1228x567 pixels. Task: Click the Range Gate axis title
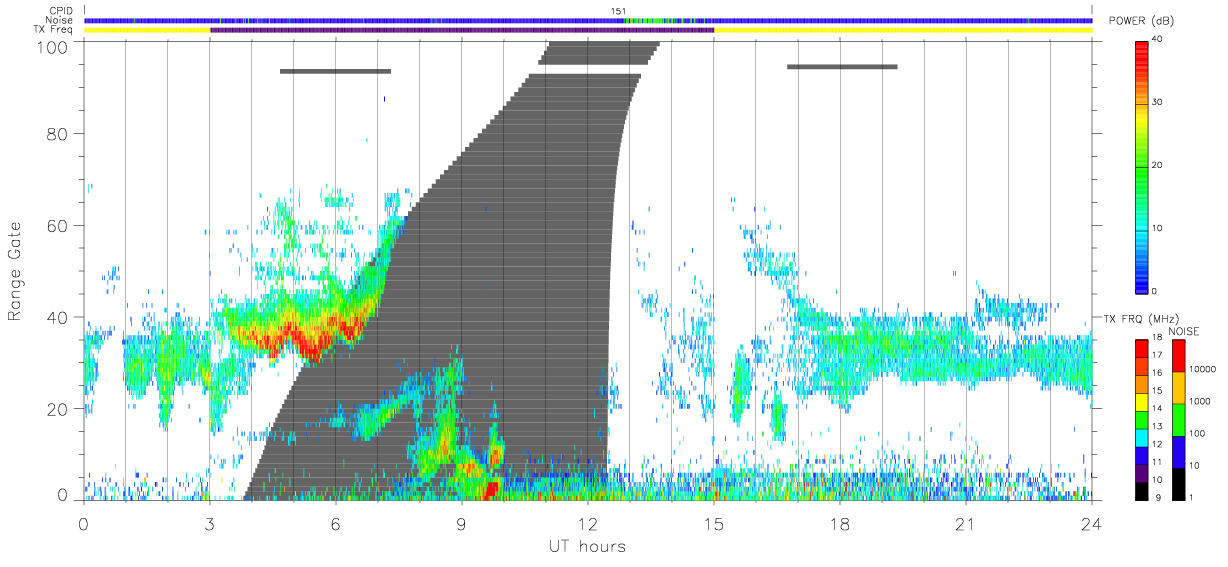pyautogui.click(x=16, y=270)
